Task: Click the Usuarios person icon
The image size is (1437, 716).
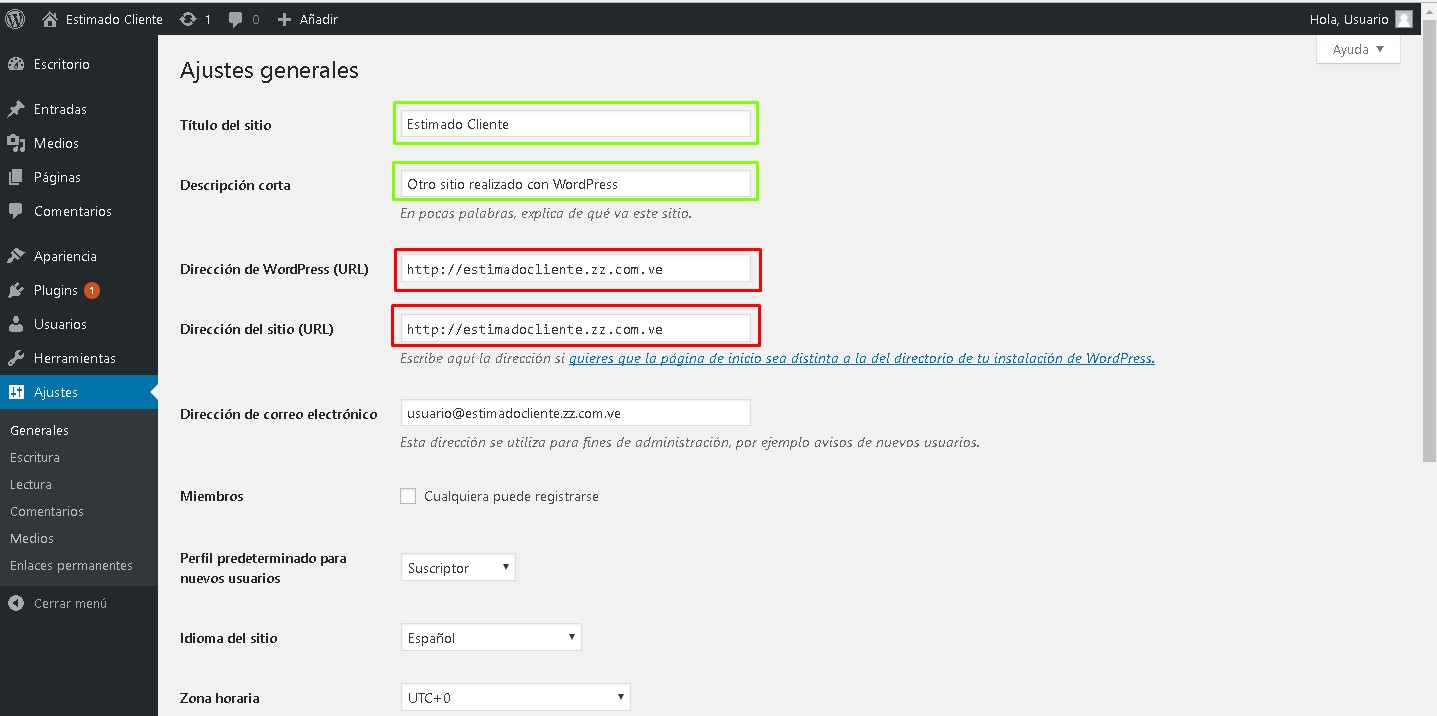Action: (x=16, y=324)
